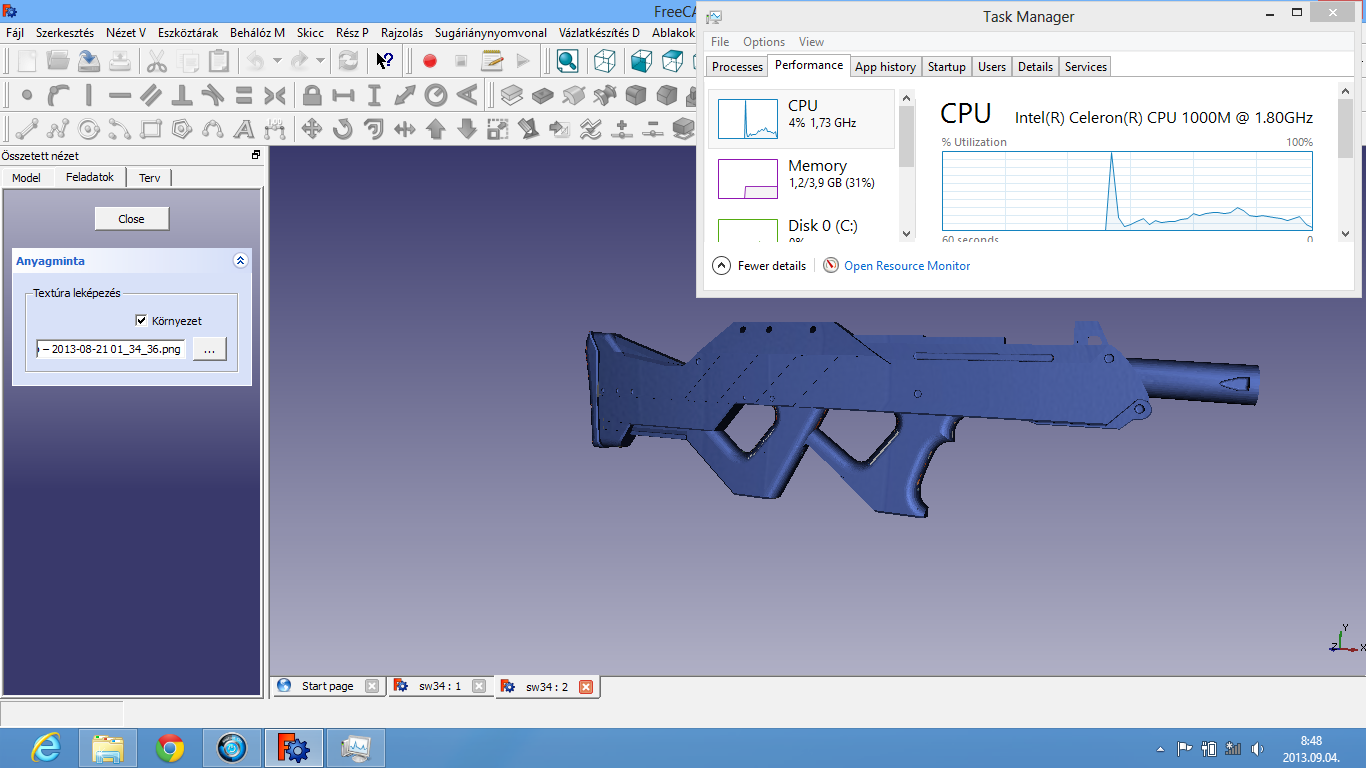Select the sketcher point constraint tool
This screenshot has height=768, width=1366.
[27, 96]
